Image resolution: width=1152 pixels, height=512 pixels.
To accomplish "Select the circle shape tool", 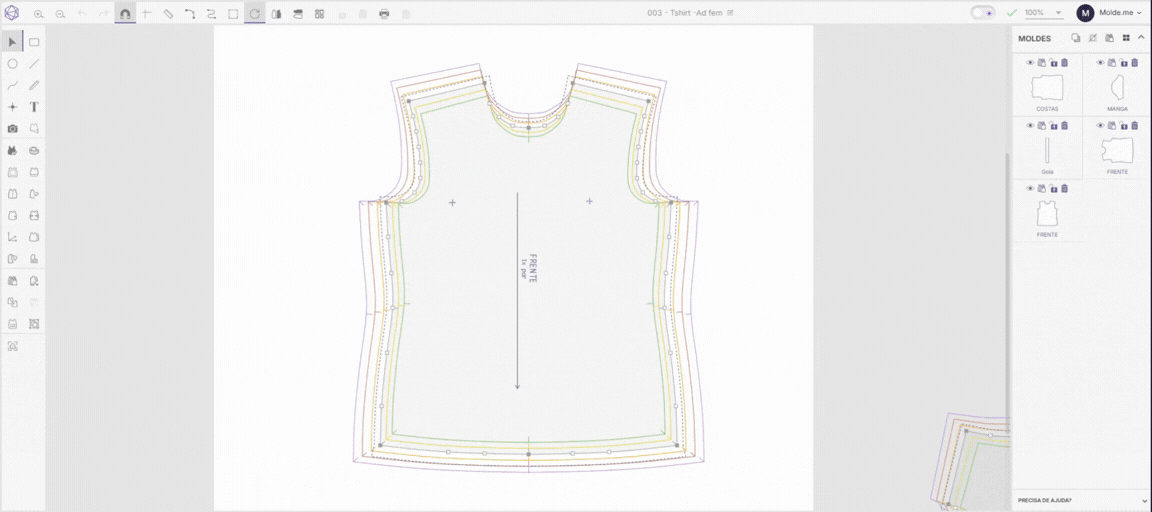I will 12,64.
